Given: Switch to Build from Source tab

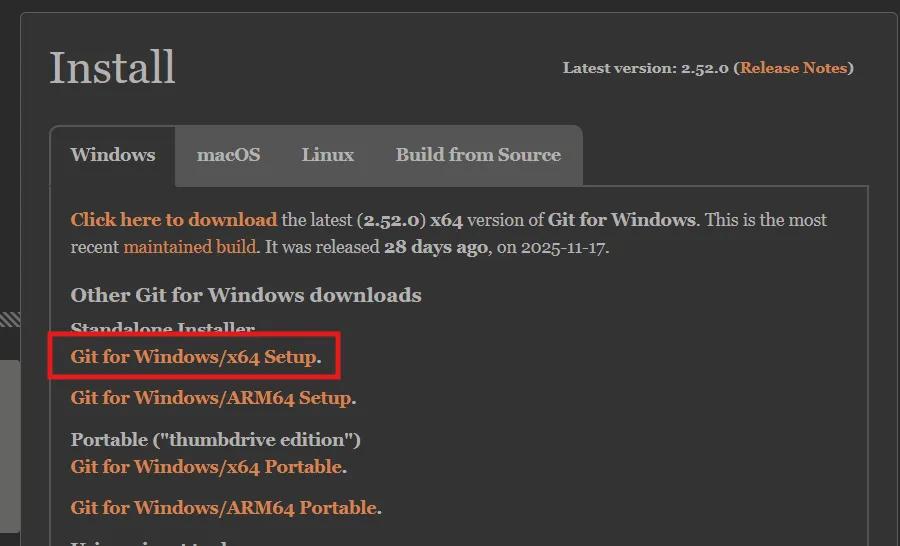Looking at the screenshot, I should [478, 155].
